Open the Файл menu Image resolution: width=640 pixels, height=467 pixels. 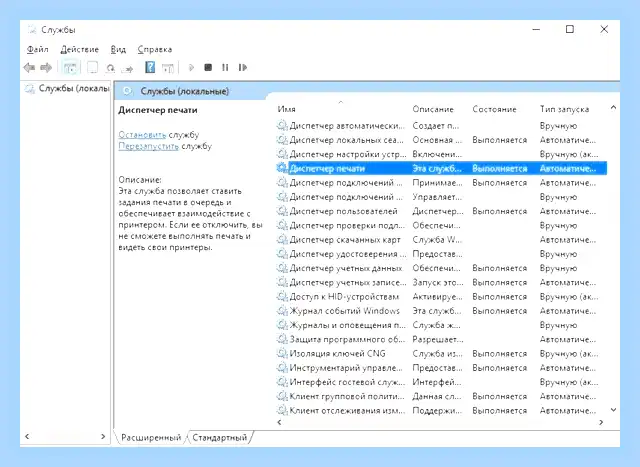(x=38, y=49)
